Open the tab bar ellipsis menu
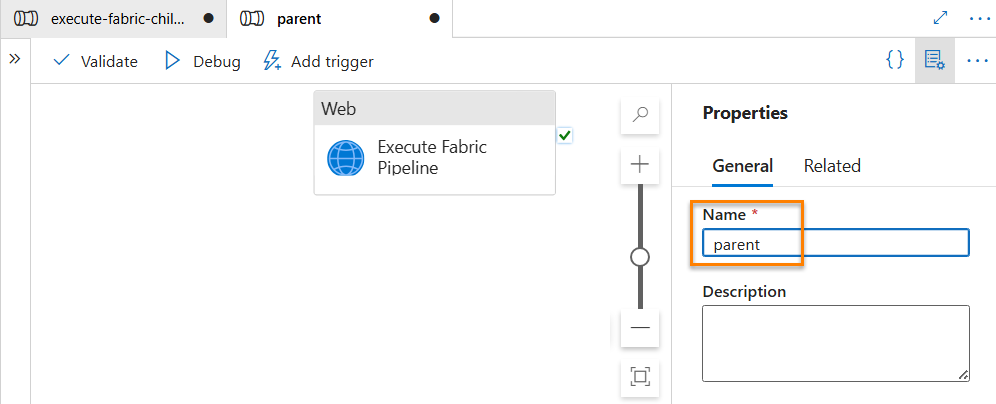The width and height of the screenshot is (996, 404). pyautogui.click(x=979, y=18)
